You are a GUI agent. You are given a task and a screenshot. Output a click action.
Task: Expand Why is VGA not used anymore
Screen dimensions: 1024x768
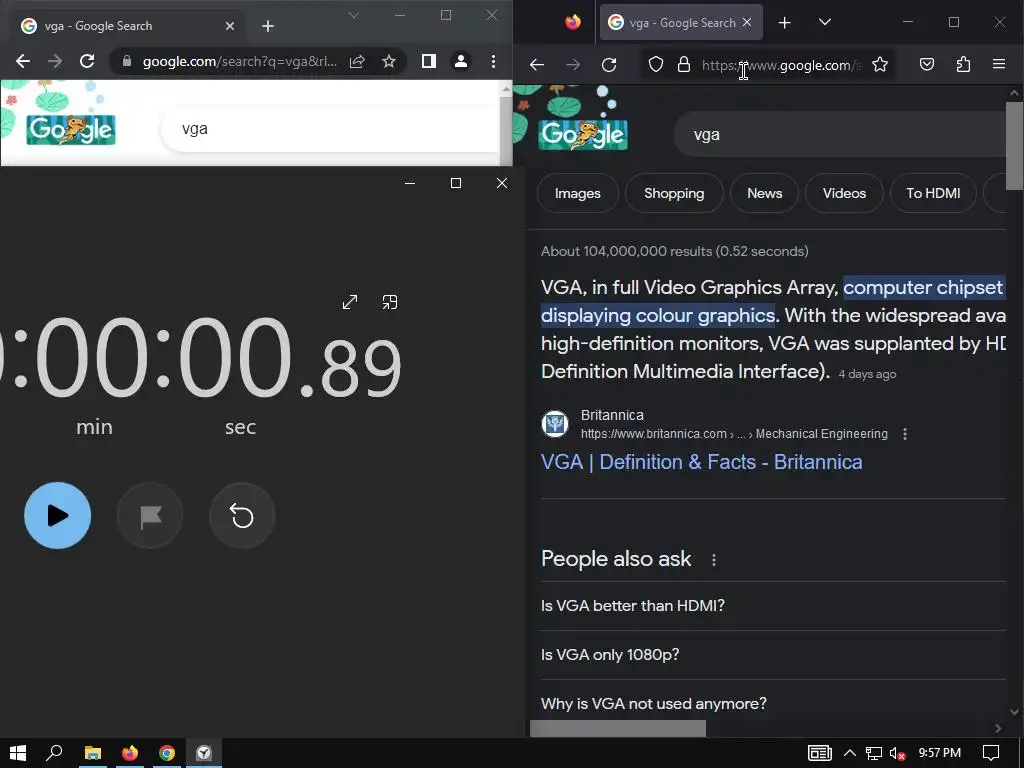tap(773, 704)
